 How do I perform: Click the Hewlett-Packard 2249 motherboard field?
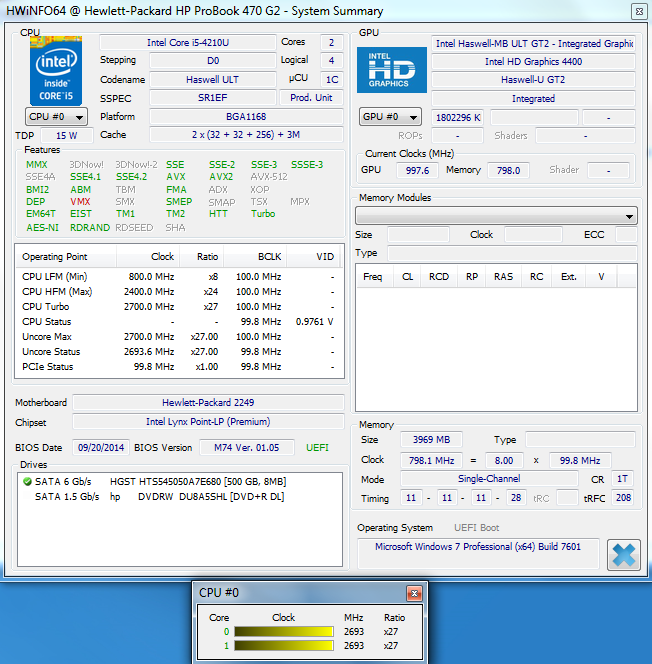pos(208,402)
